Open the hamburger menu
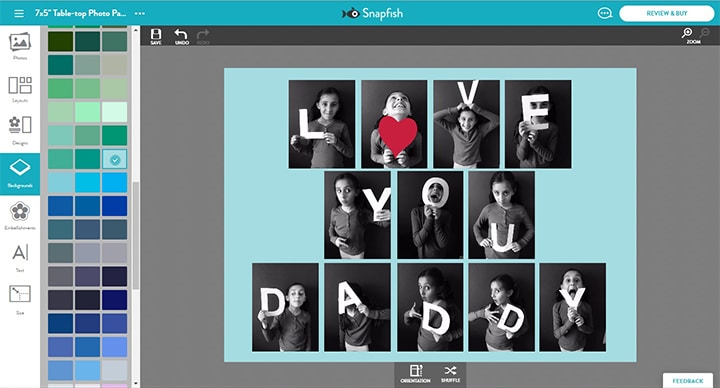 pyautogui.click(x=19, y=13)
